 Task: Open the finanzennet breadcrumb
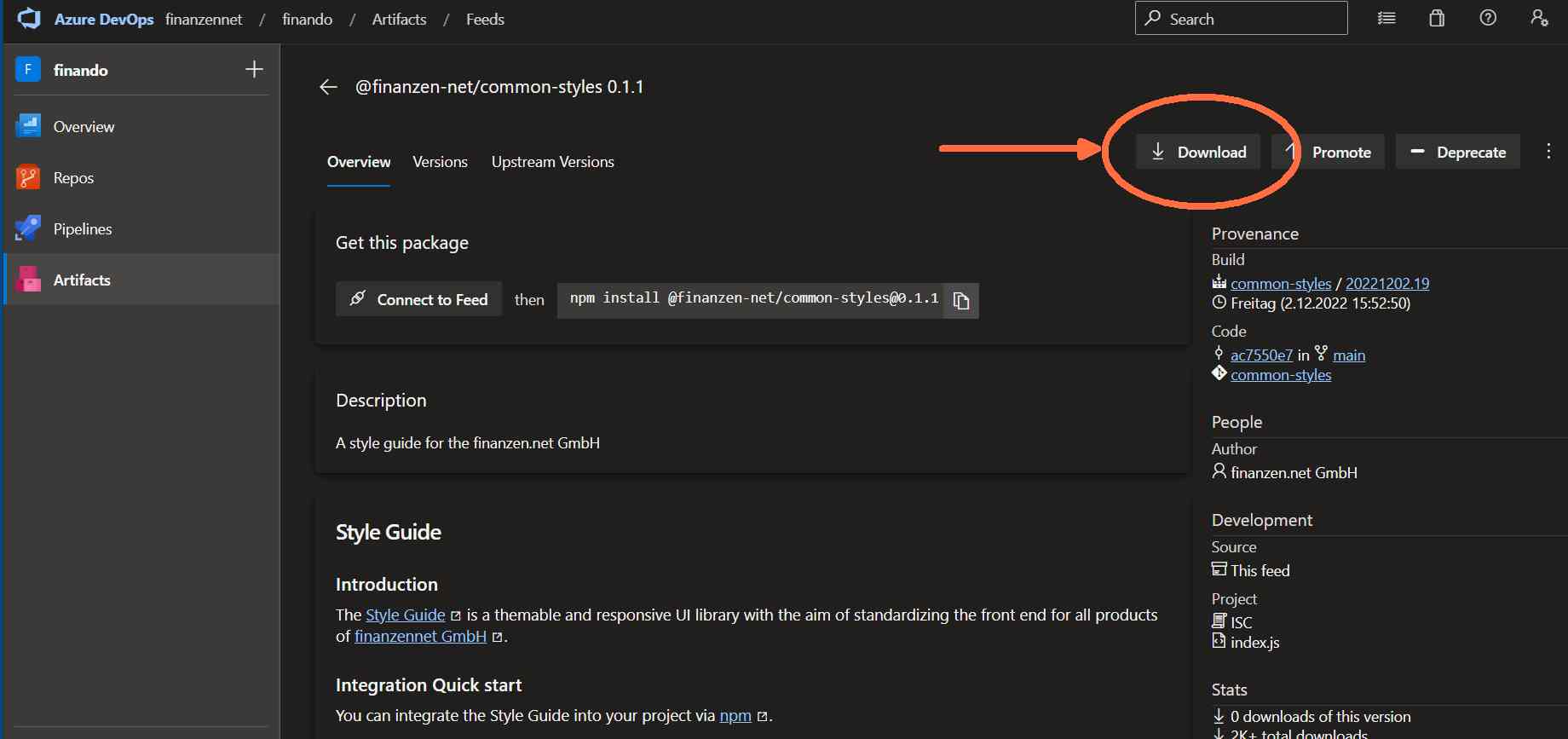(204, 19)
